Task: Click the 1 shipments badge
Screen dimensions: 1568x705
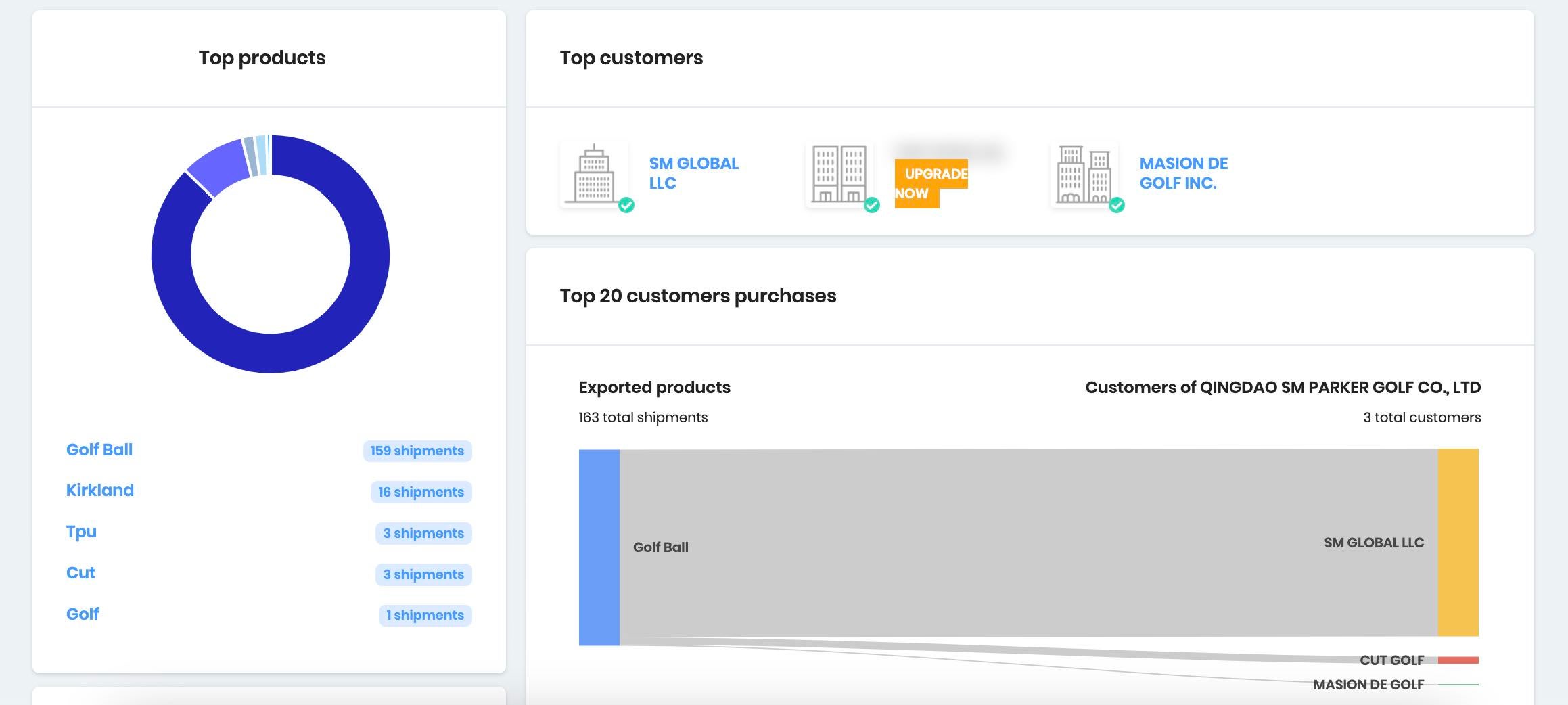Action: (x=425, y=616)
